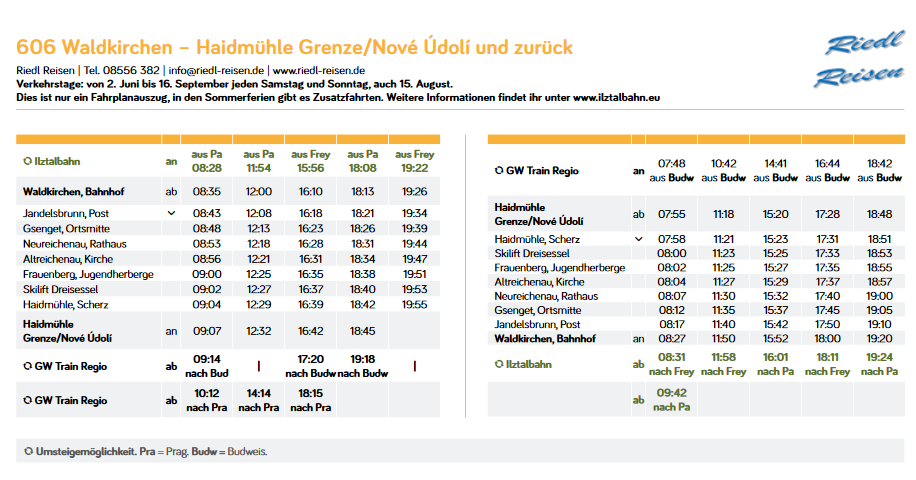Click 15:25 at Skilift Dreisessel
916x480 pixels.
[775, 253]
